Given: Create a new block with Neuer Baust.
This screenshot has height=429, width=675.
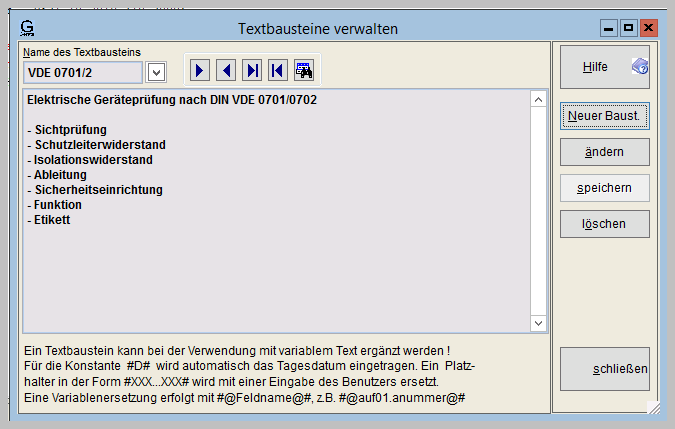Looking at the screenshot, I should tap(604, 116).
